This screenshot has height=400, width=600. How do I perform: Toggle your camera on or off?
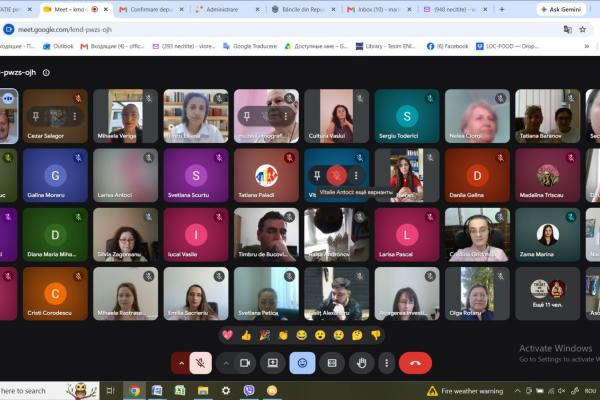point(245,363)
